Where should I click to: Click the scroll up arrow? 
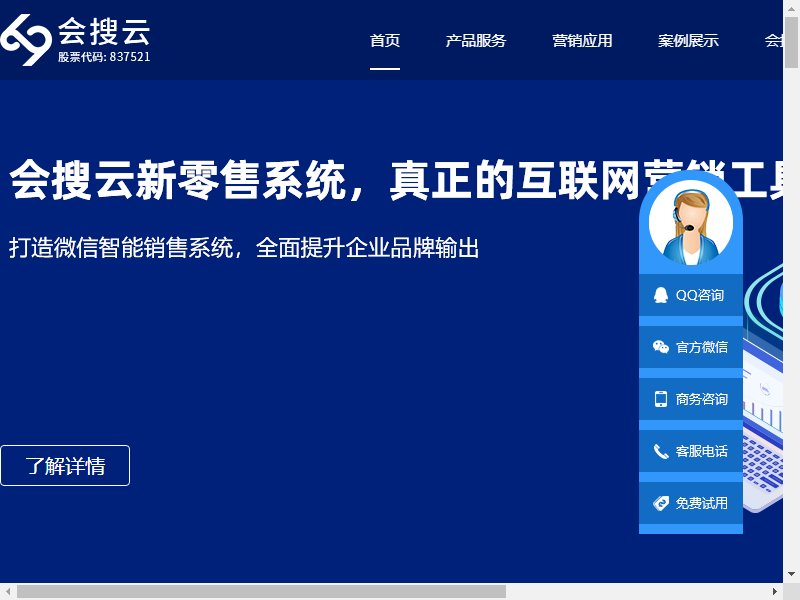pos(791,8)
